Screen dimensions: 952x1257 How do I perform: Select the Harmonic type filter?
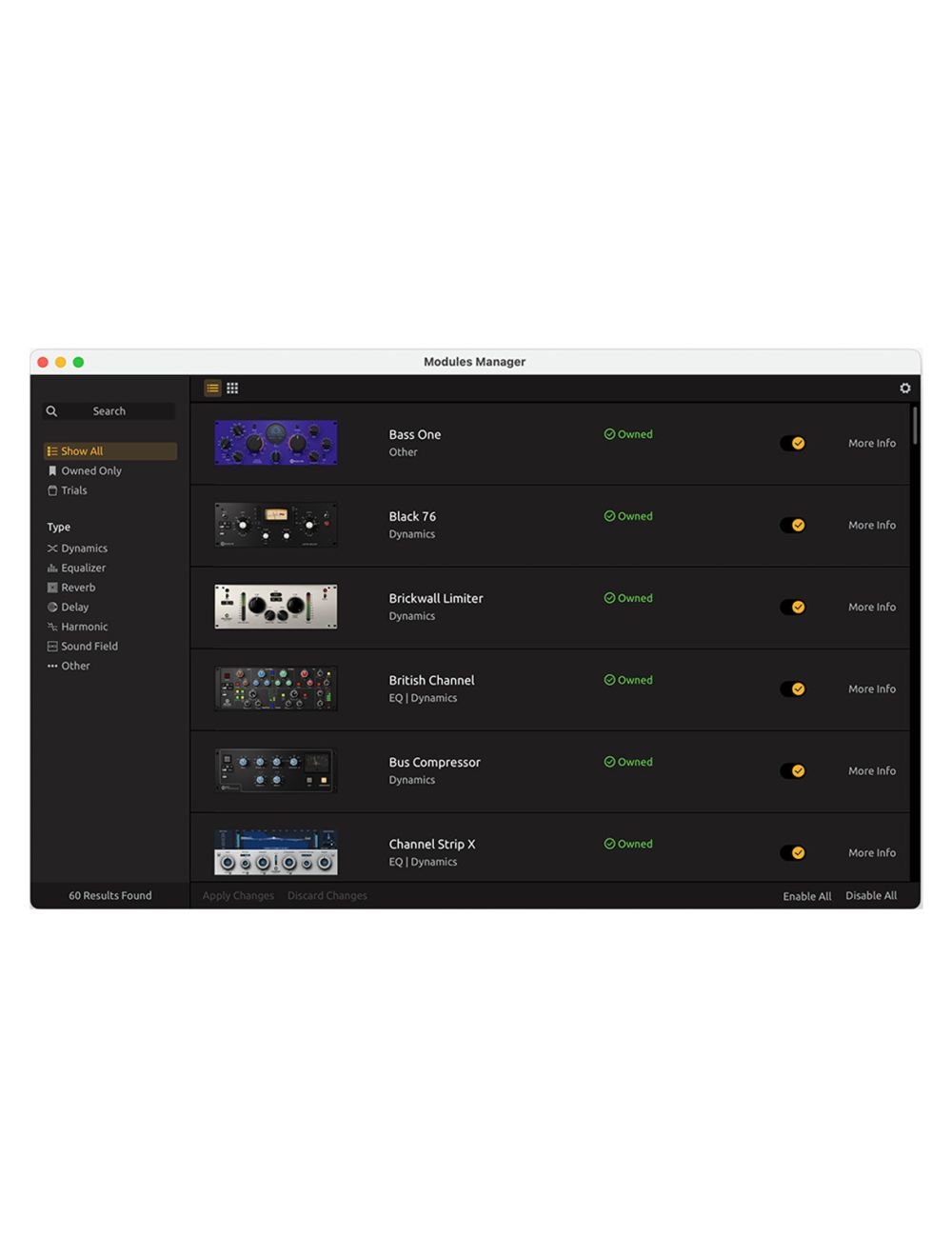[83, 627]
